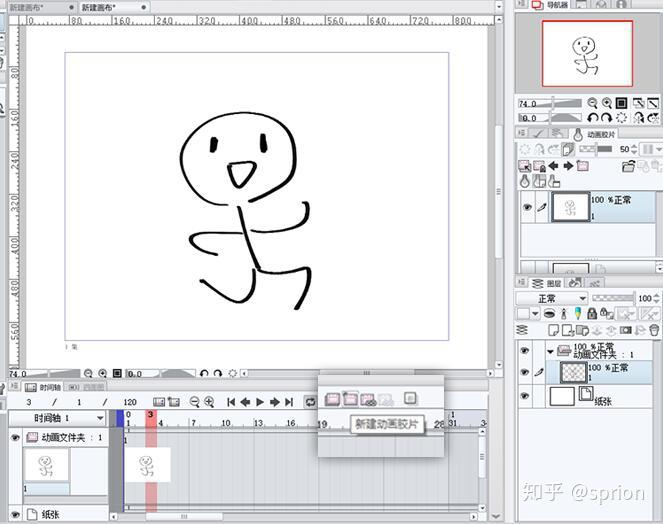Lock the layer with padlock icon
This screenshot has height=524, width=663.
tap(592, 313)
